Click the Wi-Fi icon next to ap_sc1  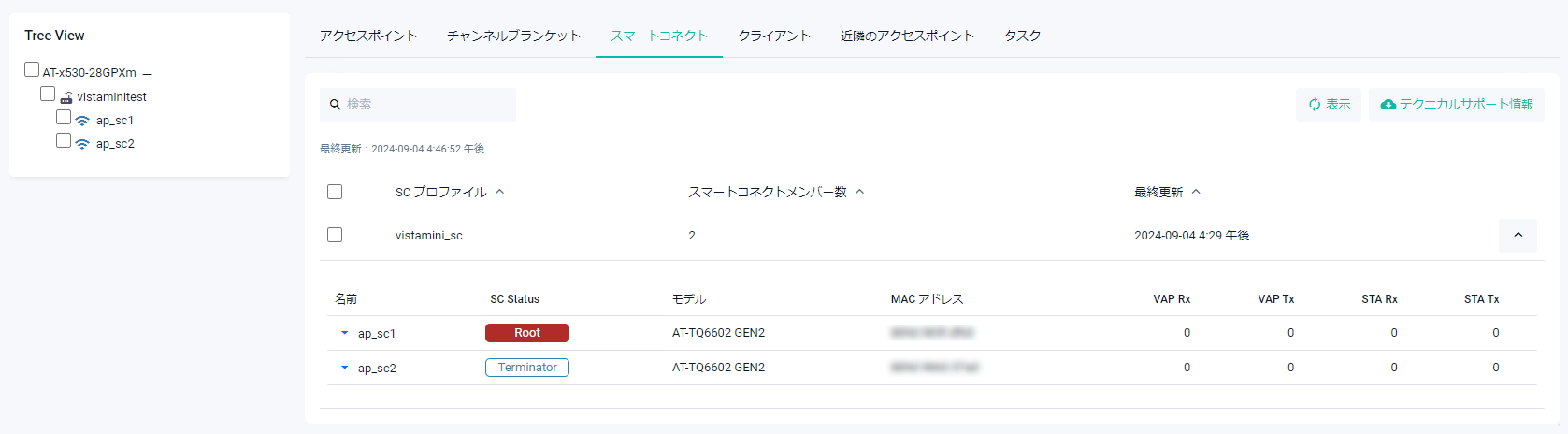click(82, 121)
